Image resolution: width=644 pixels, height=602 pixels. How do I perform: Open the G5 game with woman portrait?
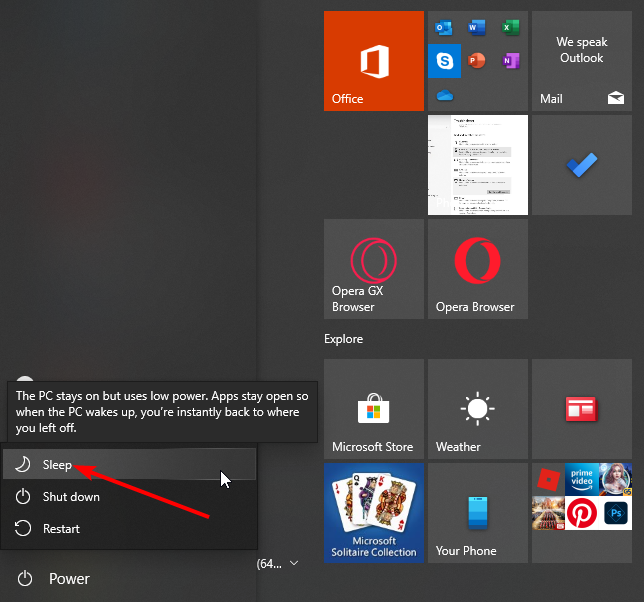(x=616, y=480)
